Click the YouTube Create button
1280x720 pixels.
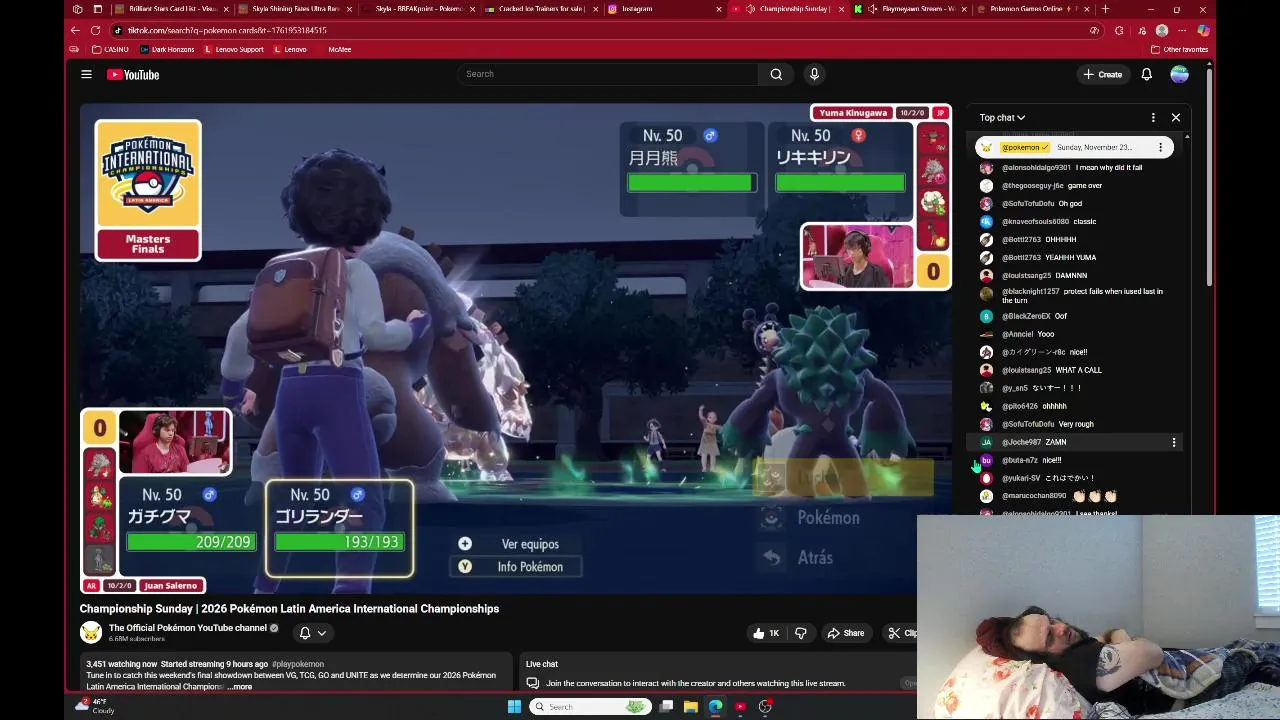[1103, 74]
